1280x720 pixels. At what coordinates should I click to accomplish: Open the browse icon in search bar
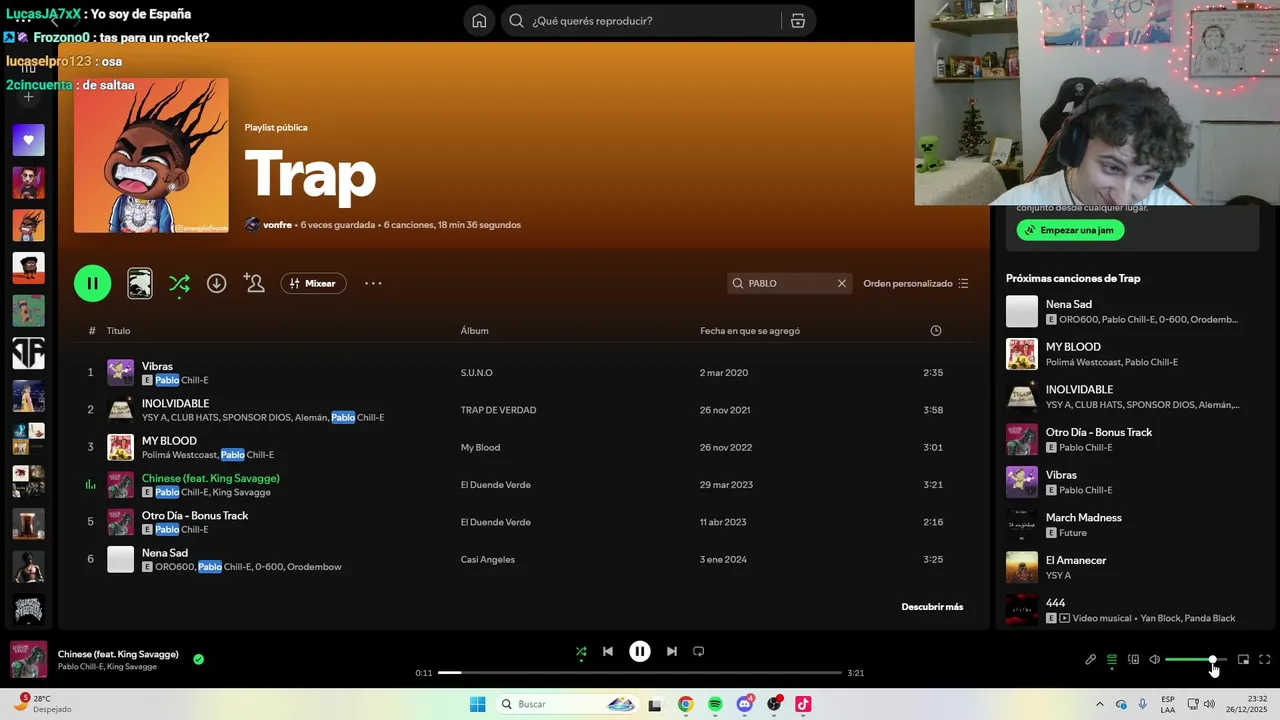798,21
